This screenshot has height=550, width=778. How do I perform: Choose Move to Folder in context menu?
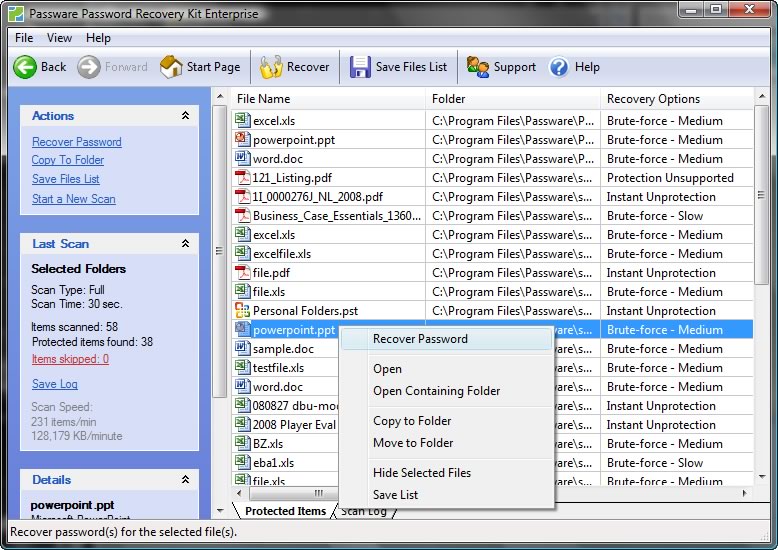(447, 442)
